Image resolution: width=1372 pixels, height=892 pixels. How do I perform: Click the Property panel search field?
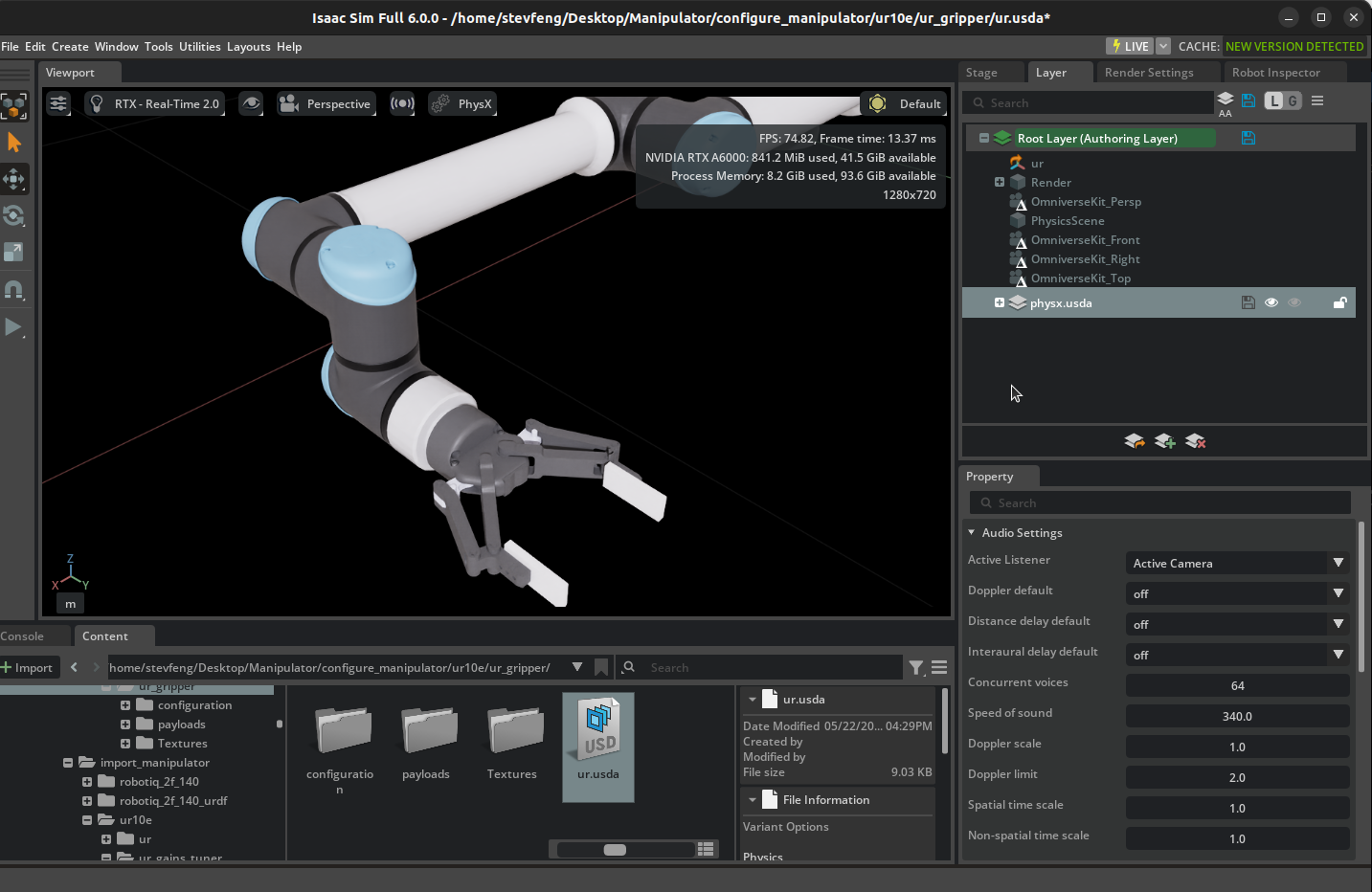tap(1160, 502)
